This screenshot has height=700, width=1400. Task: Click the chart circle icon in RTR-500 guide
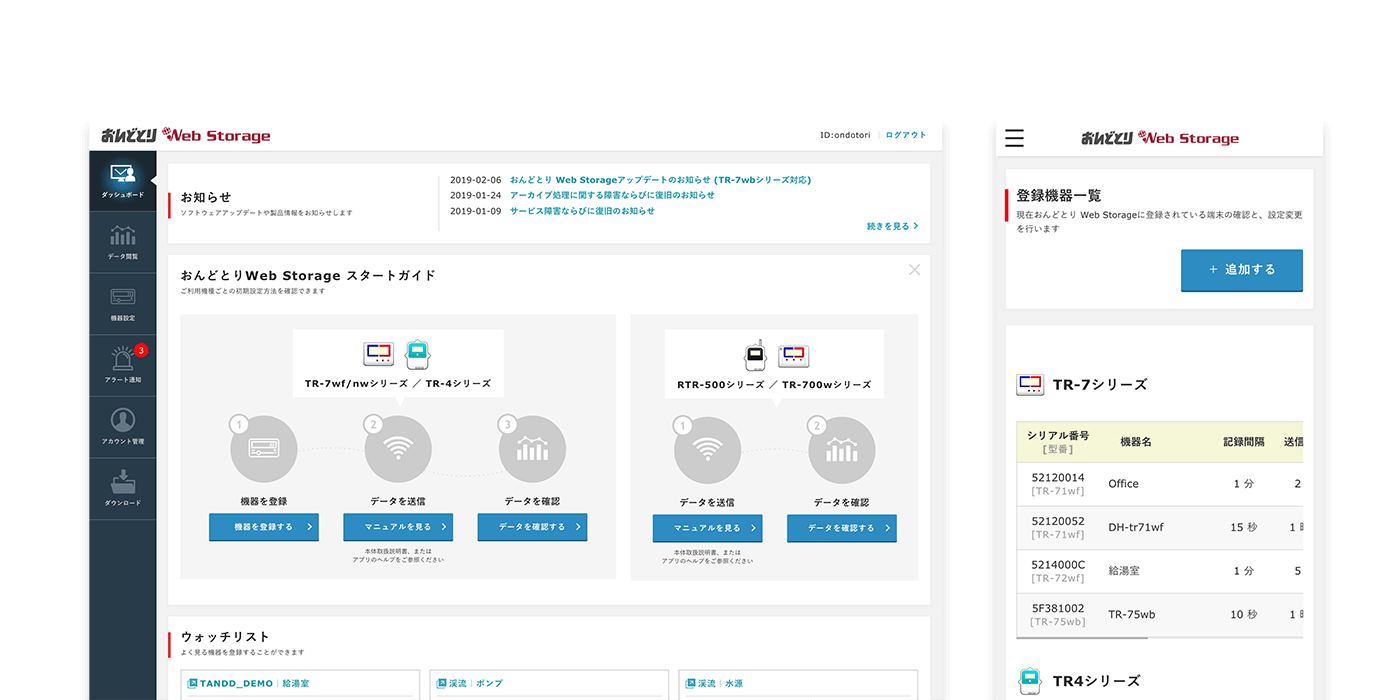(x=841, y=451)
